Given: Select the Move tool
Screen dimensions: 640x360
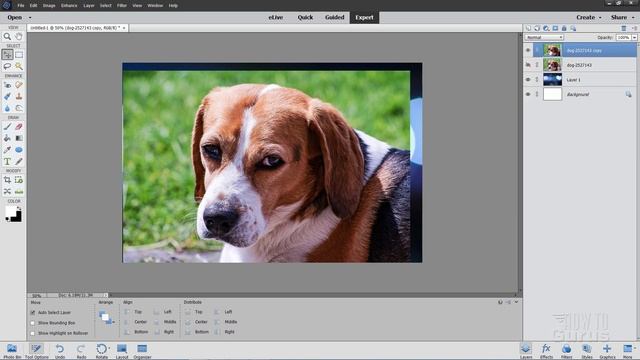Looking at the screenshot, I should tap(7, 54).
